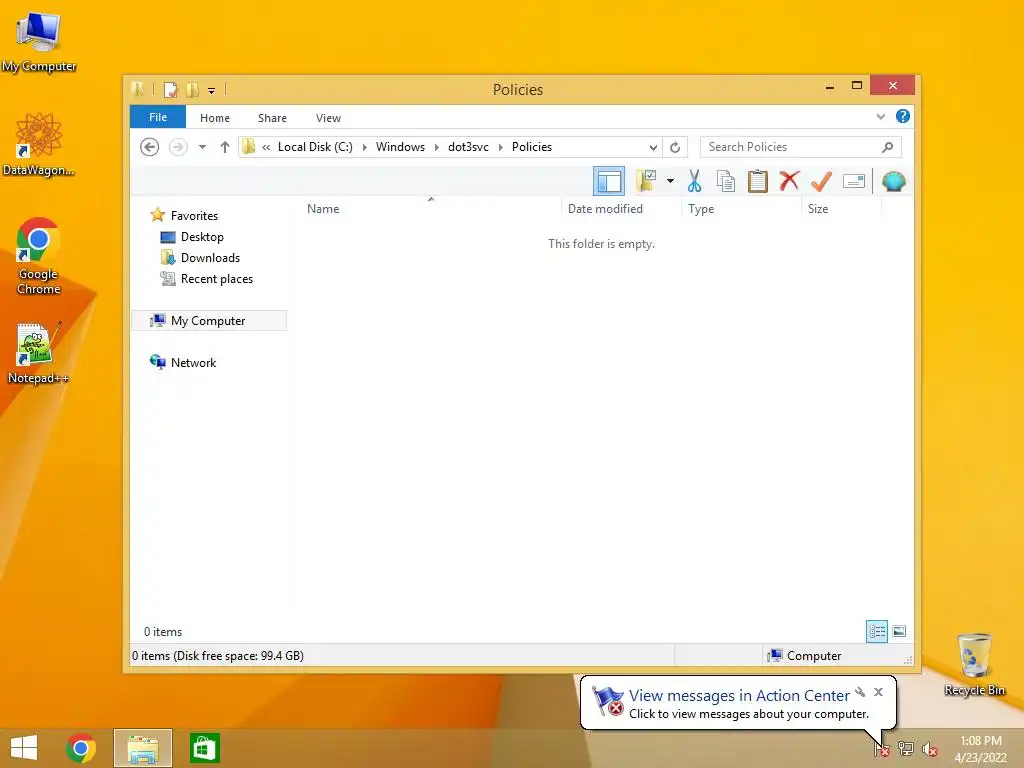Sort by the Name column header
This screenshot has width=1024, height=768.
pos(430,208)
